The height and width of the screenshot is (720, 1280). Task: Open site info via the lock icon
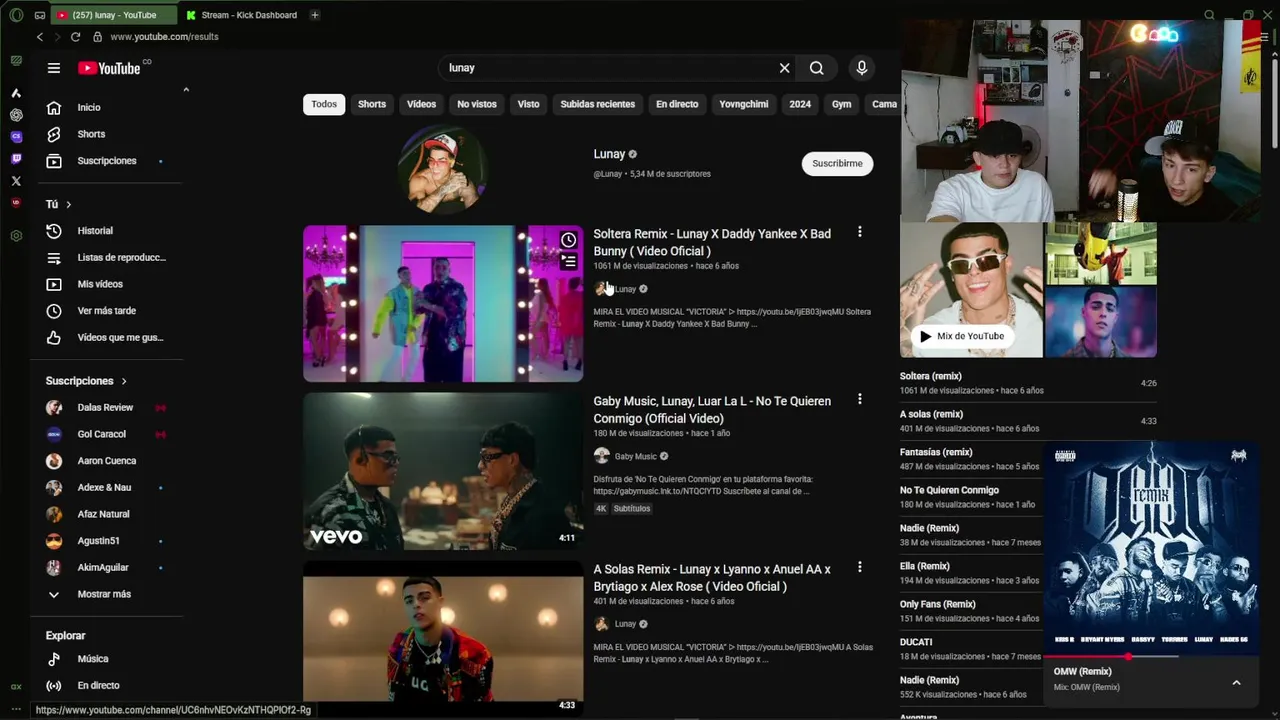click(x=97, y=37)
